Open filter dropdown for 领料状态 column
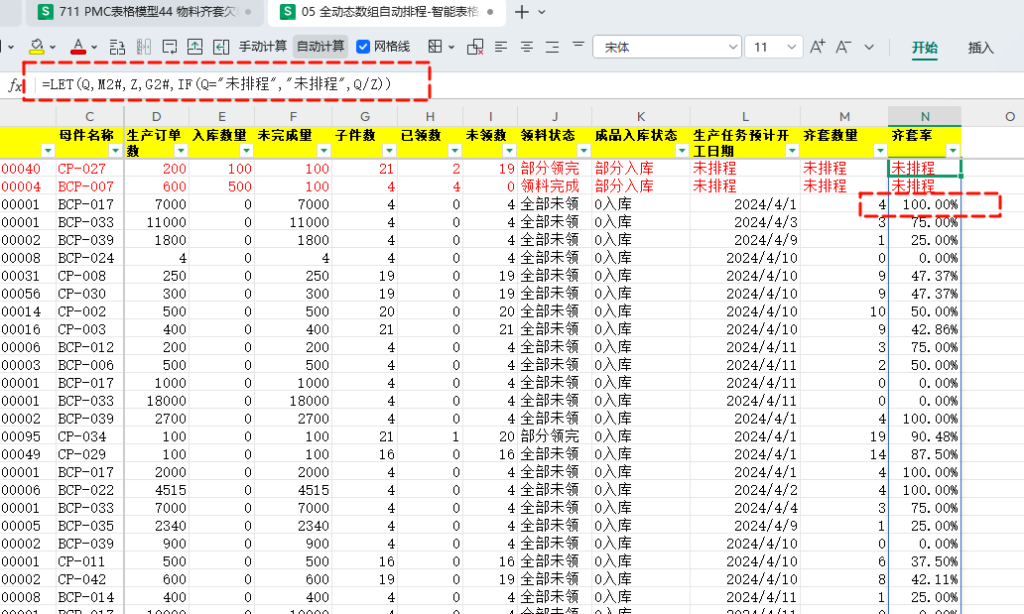 [x=583, y=151]
